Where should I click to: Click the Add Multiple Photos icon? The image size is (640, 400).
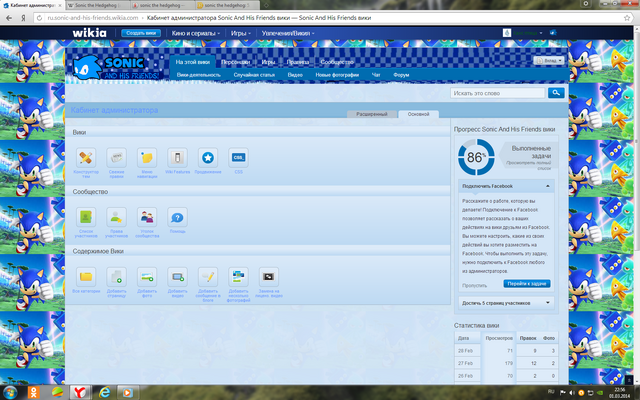tap(238, 277)
